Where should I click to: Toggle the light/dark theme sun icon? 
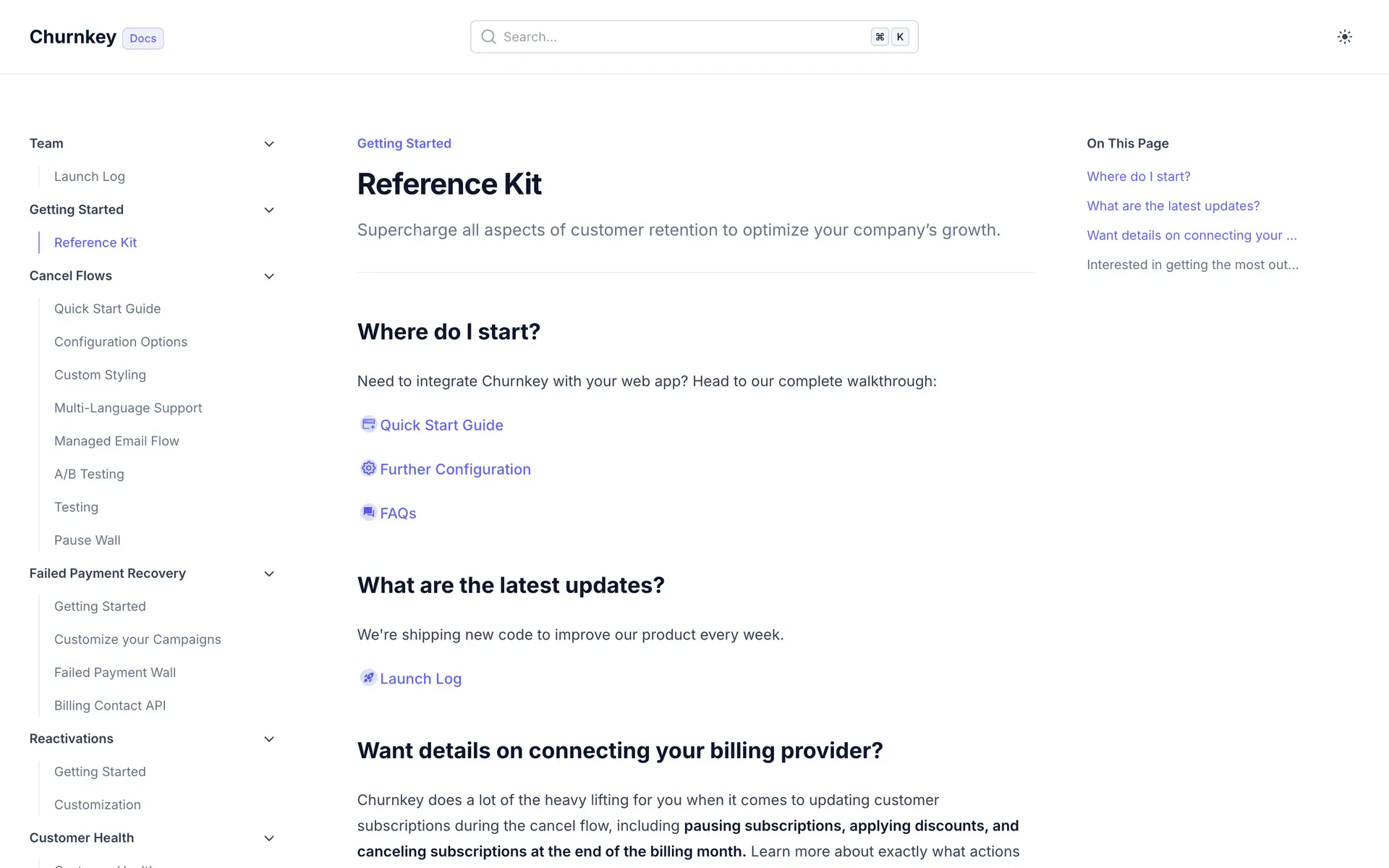tap(1344, 37)
